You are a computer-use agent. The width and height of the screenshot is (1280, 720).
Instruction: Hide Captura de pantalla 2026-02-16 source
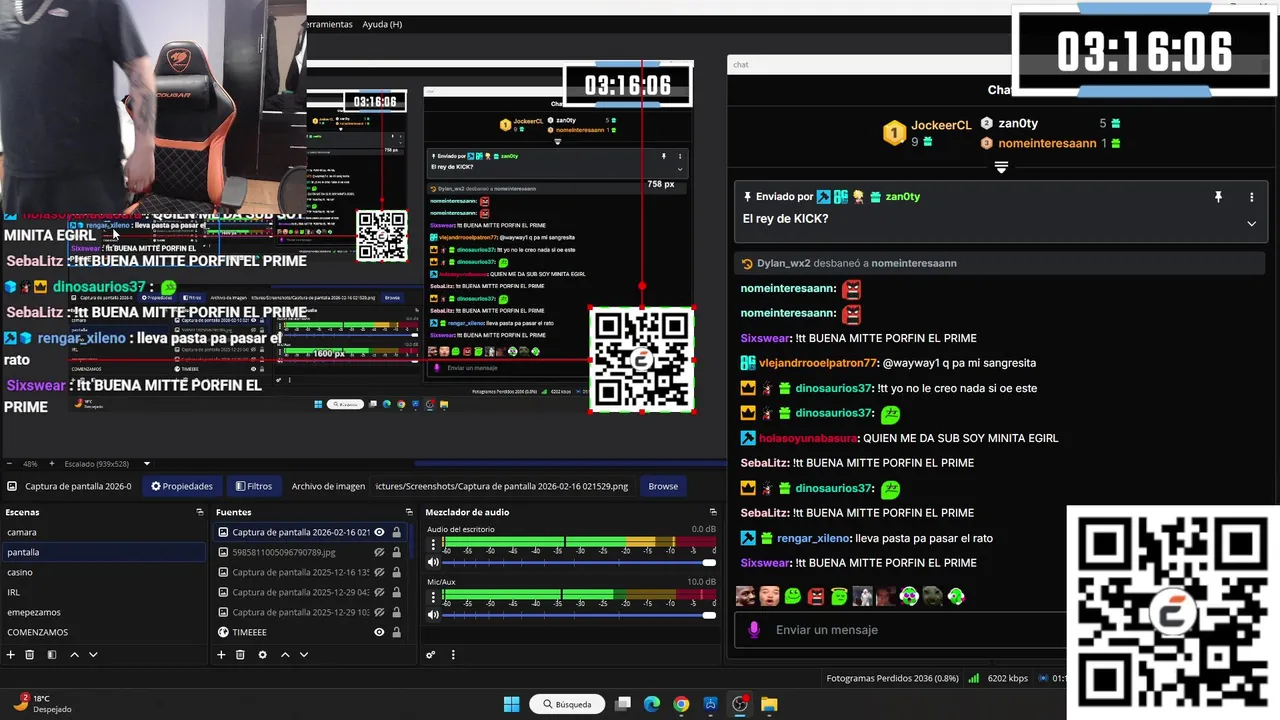pyautogui.click(x=379, y=532)
